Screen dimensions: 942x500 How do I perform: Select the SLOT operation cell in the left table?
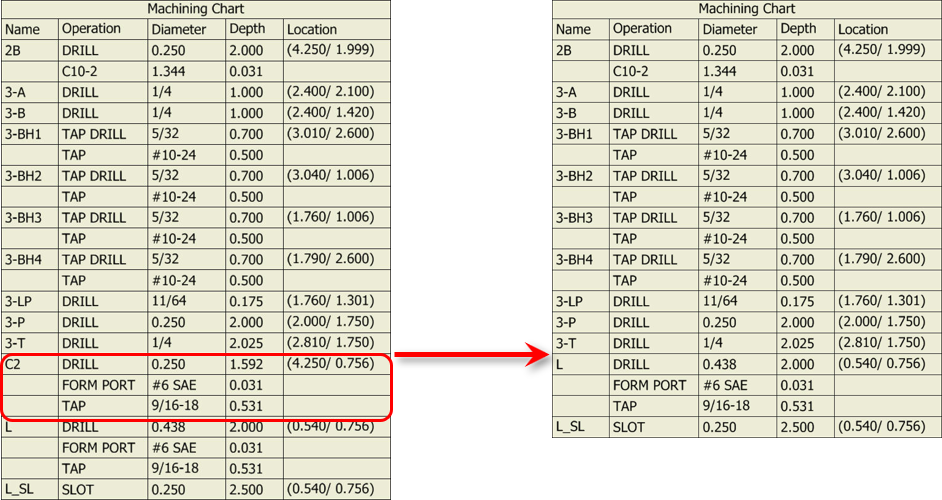tap(80, 489)
